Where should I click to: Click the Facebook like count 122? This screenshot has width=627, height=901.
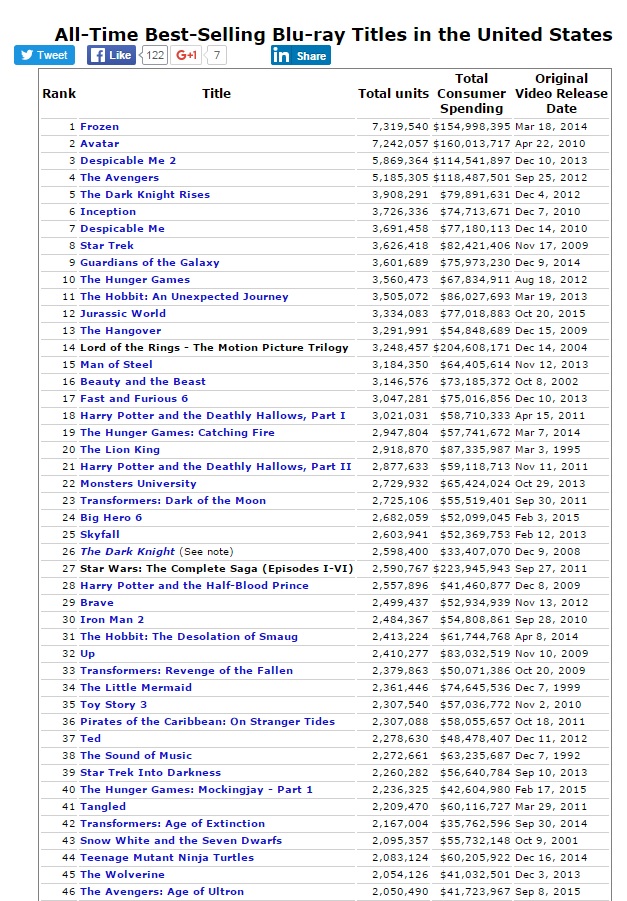click(155, 55)
